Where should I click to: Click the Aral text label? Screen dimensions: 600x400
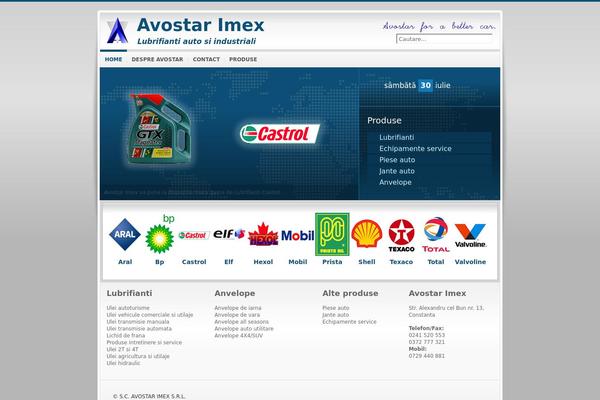click(125, 262)
